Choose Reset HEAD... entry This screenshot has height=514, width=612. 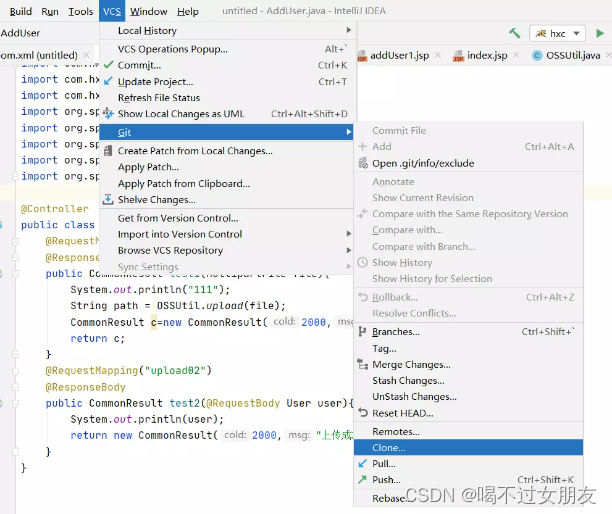coord(468,413)
